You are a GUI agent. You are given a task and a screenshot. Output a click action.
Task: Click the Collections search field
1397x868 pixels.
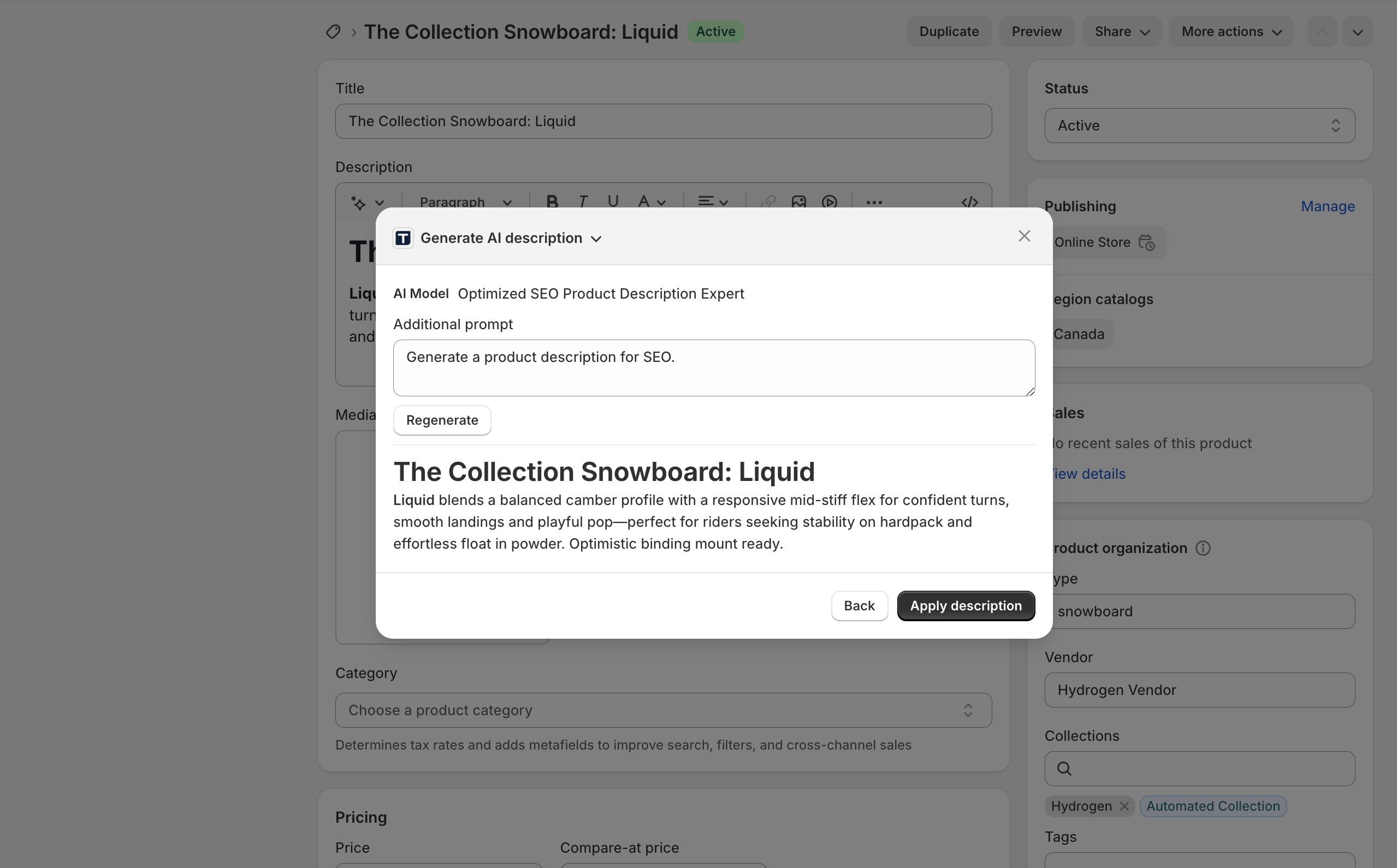[1199, 769]
